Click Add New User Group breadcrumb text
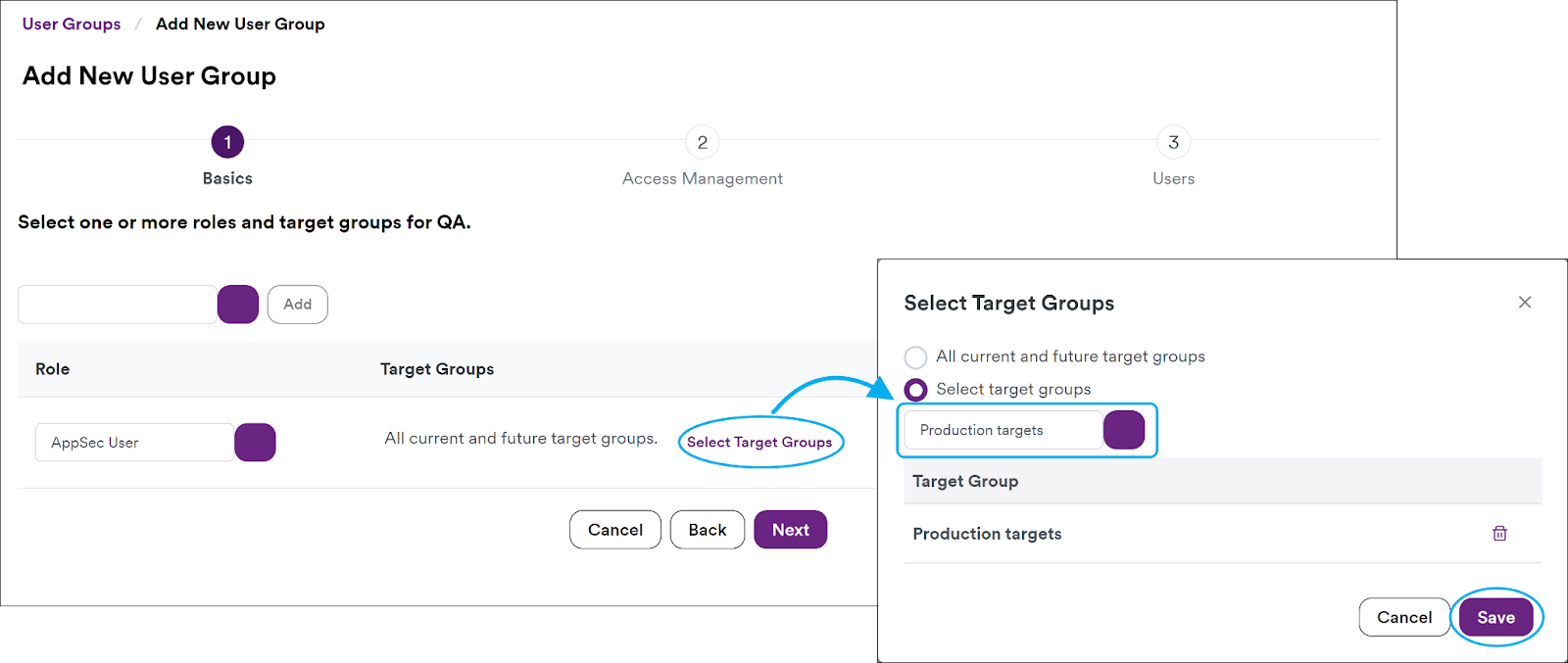Image resolution: width=1568 pixels, height=663 pixels. pyautogui.click(x=240, y=24)
